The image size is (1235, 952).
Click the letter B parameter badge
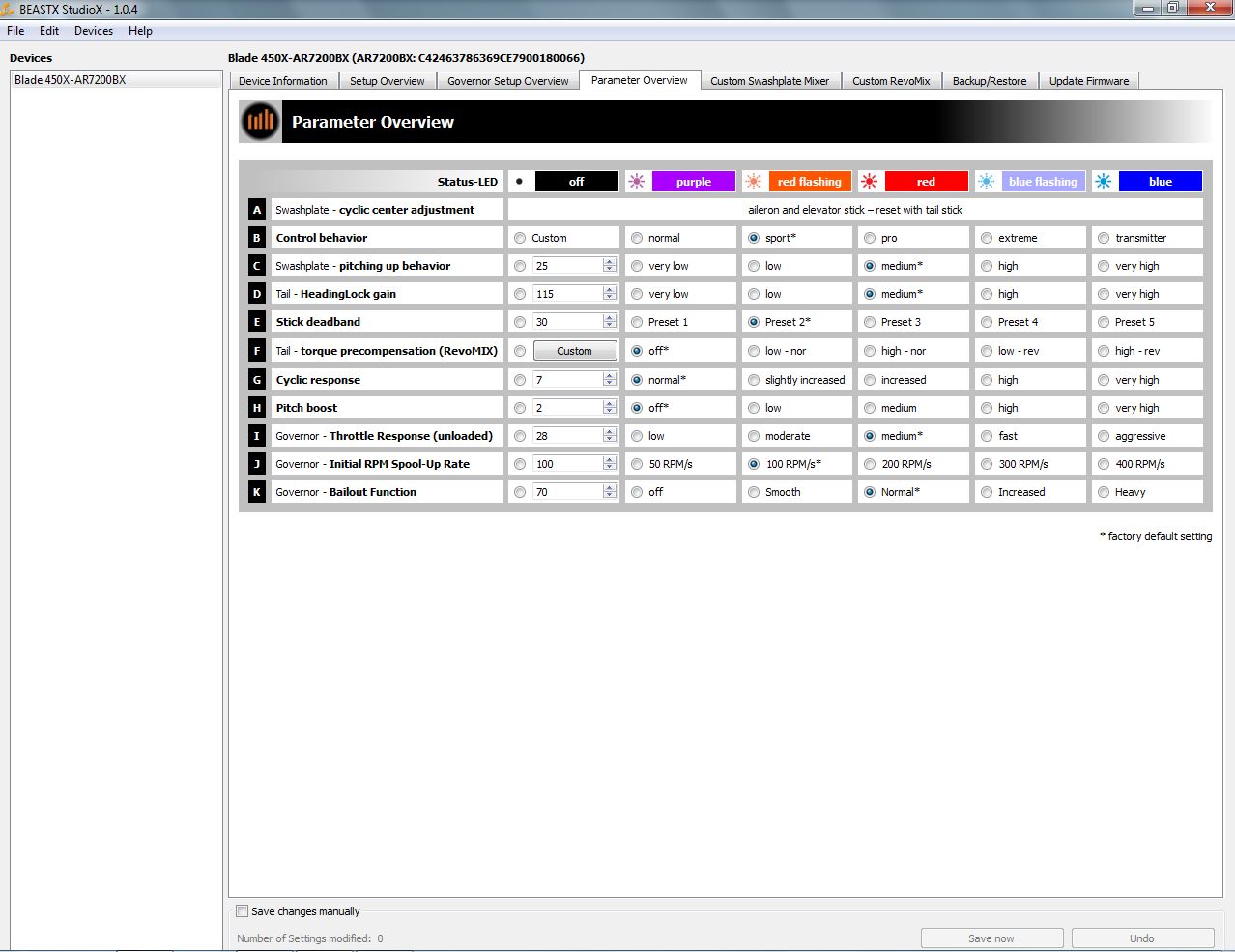(x=257, y=238)
